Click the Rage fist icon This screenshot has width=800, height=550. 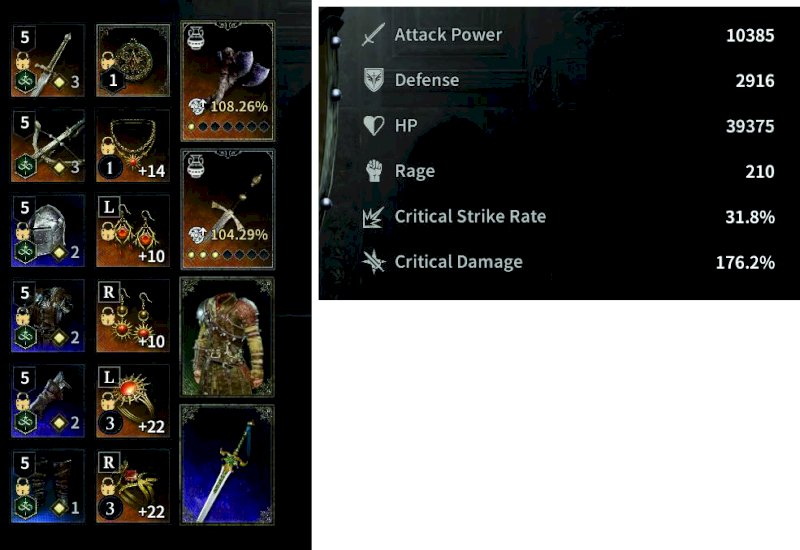(x=374, y=171)
